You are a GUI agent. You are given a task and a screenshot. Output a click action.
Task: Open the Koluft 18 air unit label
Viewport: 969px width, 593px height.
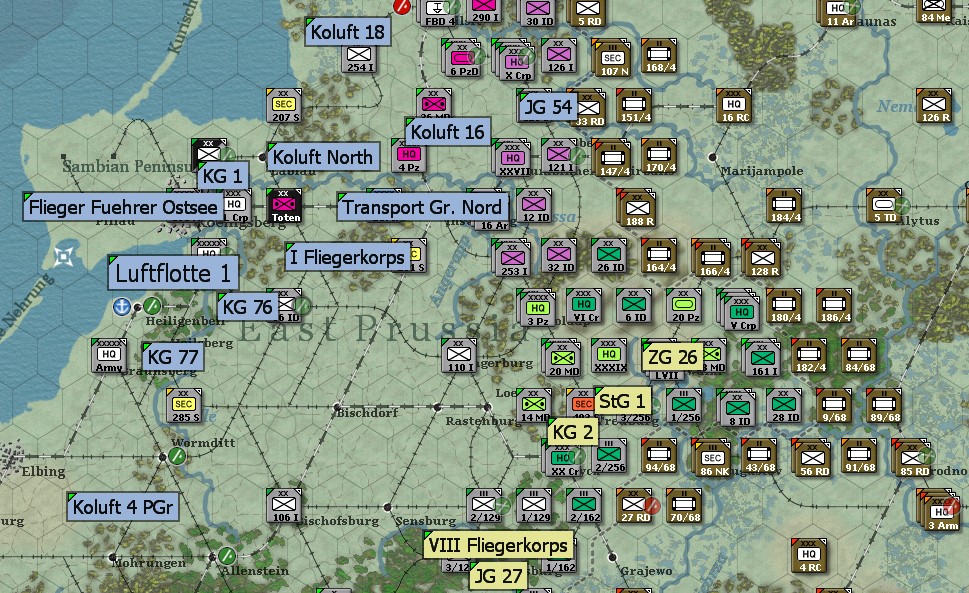click(347, 32)
